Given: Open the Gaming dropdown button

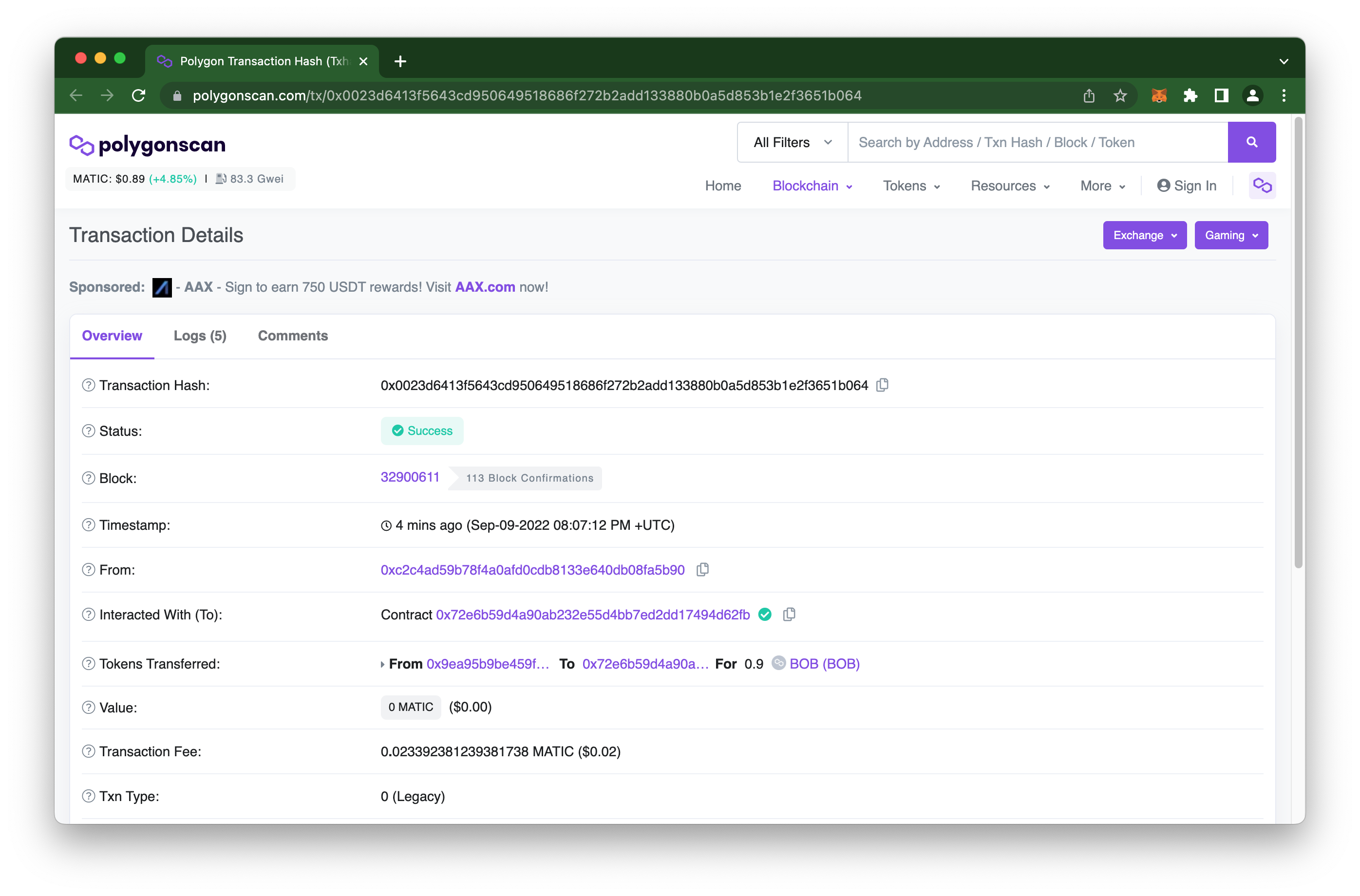Looking at the screenshot, I should [x=1231, y=235].
